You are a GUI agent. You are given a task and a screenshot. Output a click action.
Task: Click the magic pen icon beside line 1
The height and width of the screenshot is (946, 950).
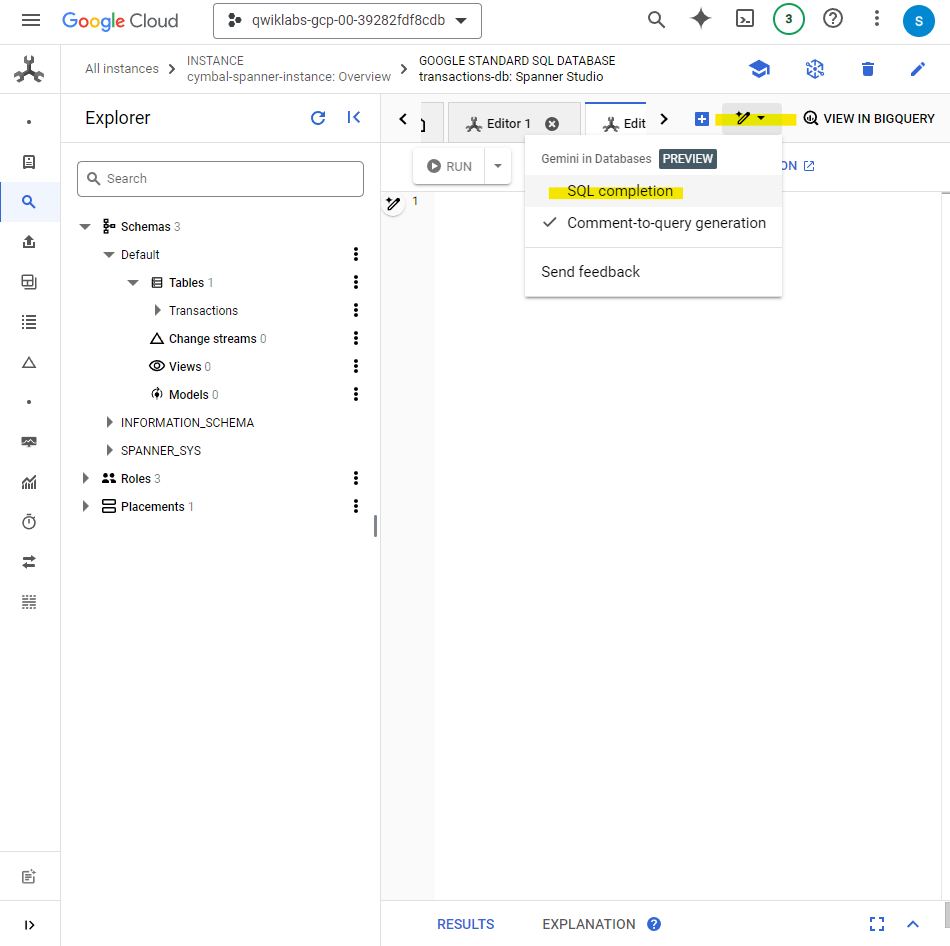coord(393,204)
